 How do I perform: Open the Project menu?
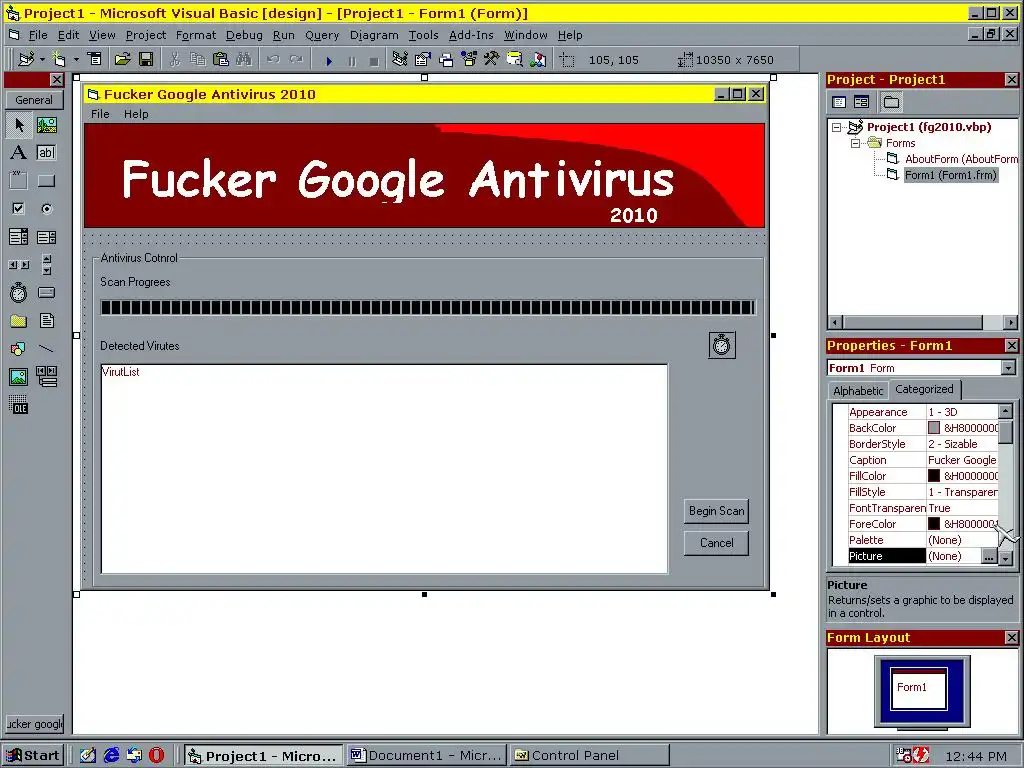coord(146,35)
